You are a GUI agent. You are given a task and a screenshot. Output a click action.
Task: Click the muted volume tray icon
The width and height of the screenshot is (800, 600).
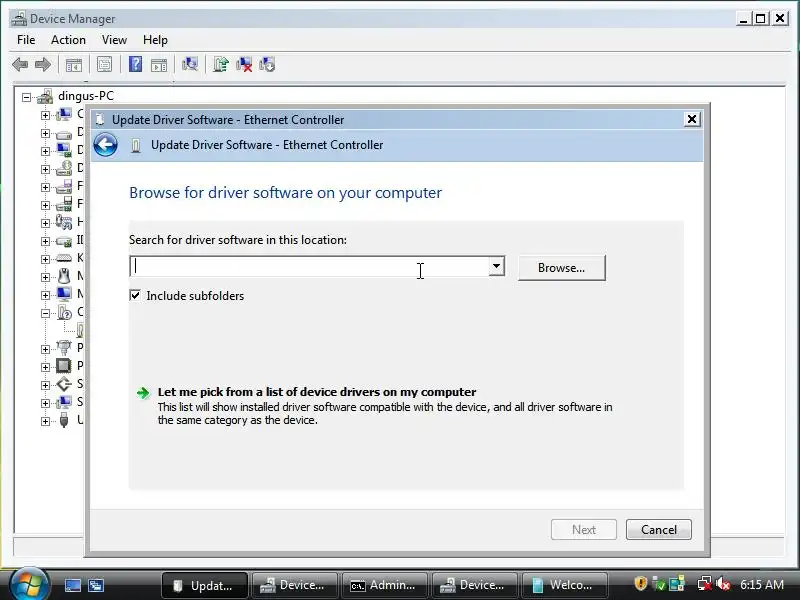722,584
